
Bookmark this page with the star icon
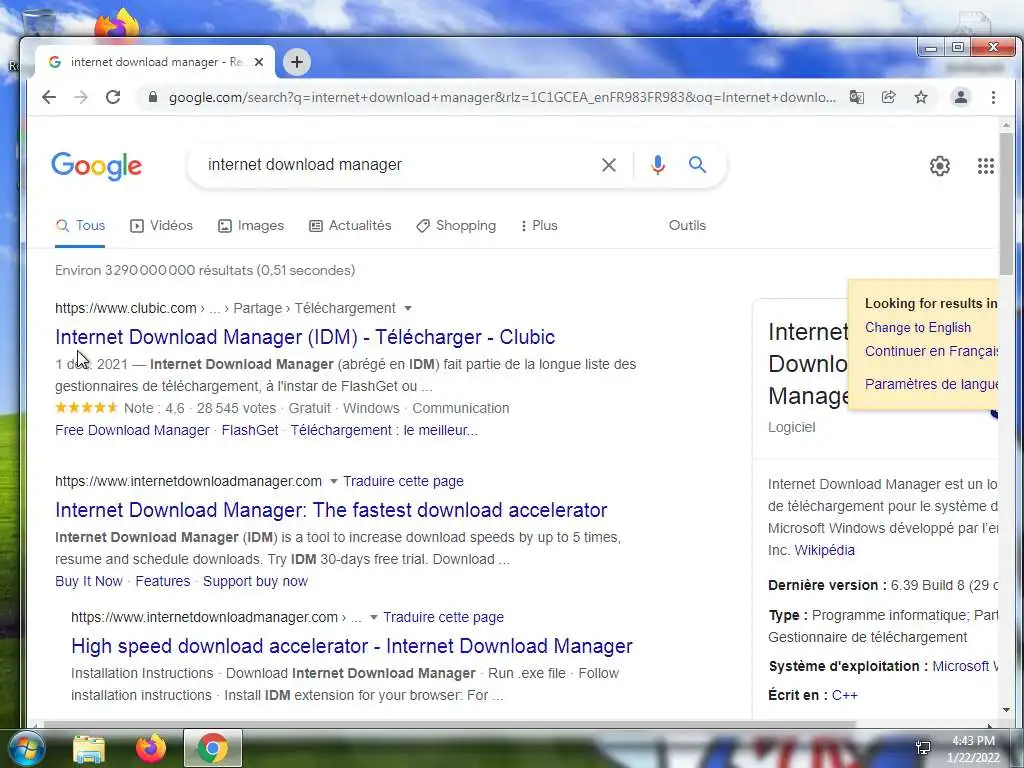point(921,97)
